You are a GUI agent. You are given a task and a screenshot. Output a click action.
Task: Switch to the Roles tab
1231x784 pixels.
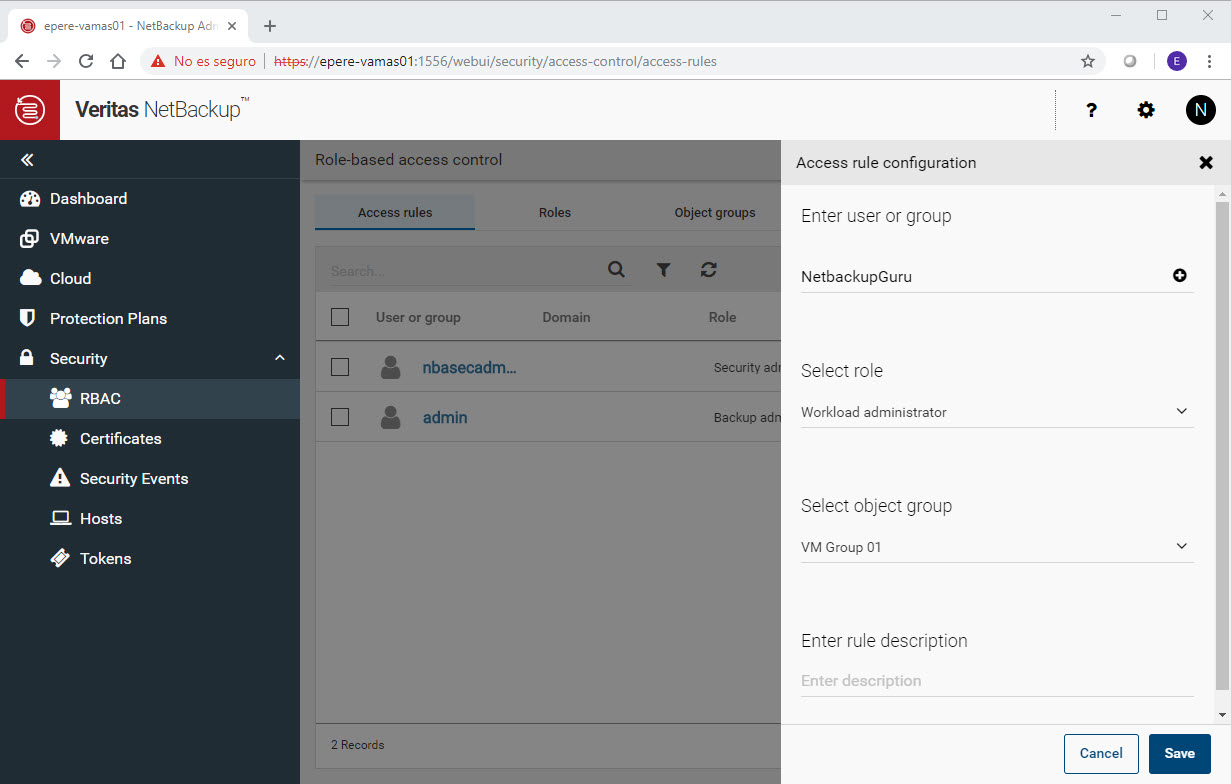pos(555,212)
